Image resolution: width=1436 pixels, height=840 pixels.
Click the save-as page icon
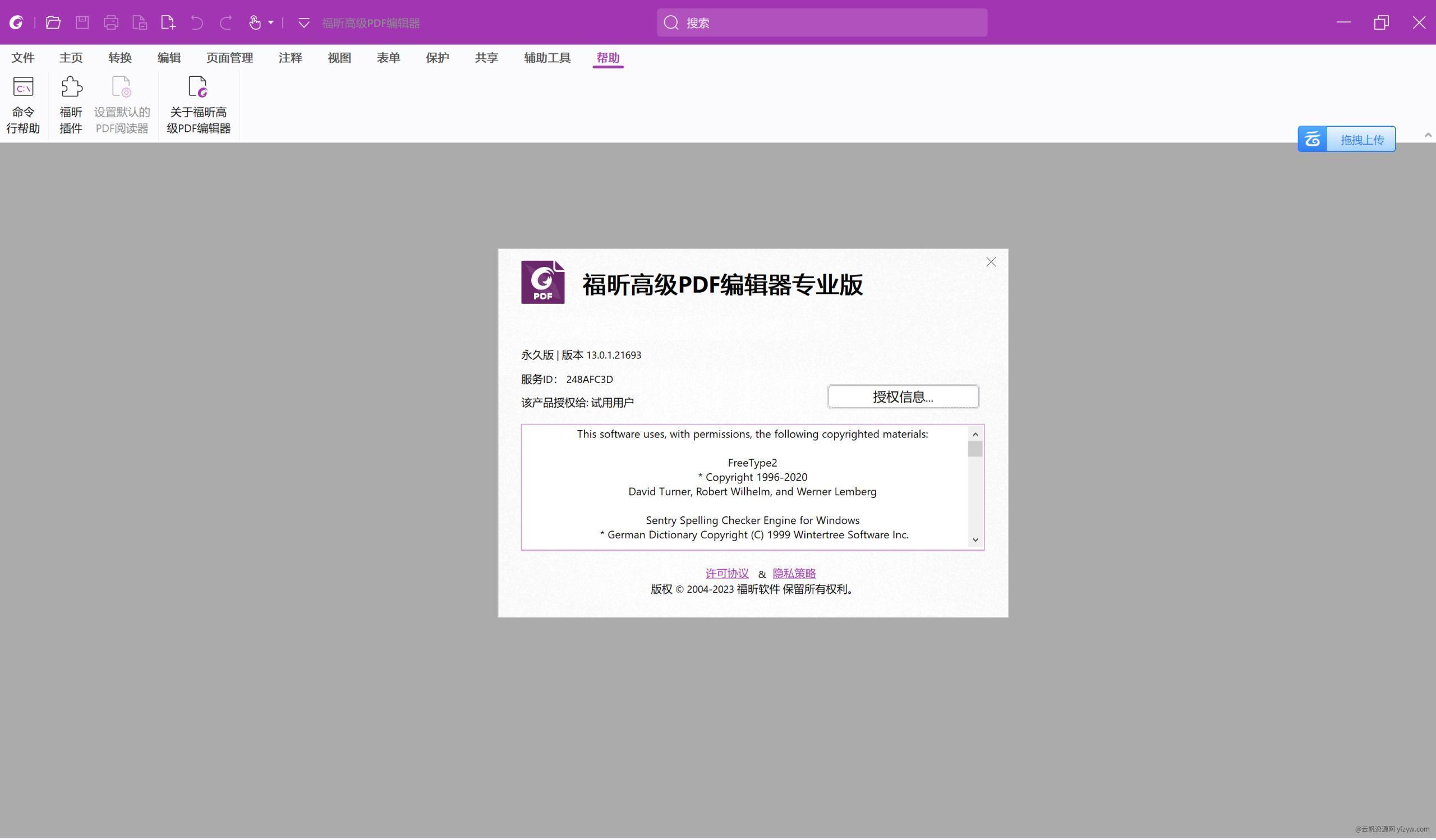tap(140, 22)
